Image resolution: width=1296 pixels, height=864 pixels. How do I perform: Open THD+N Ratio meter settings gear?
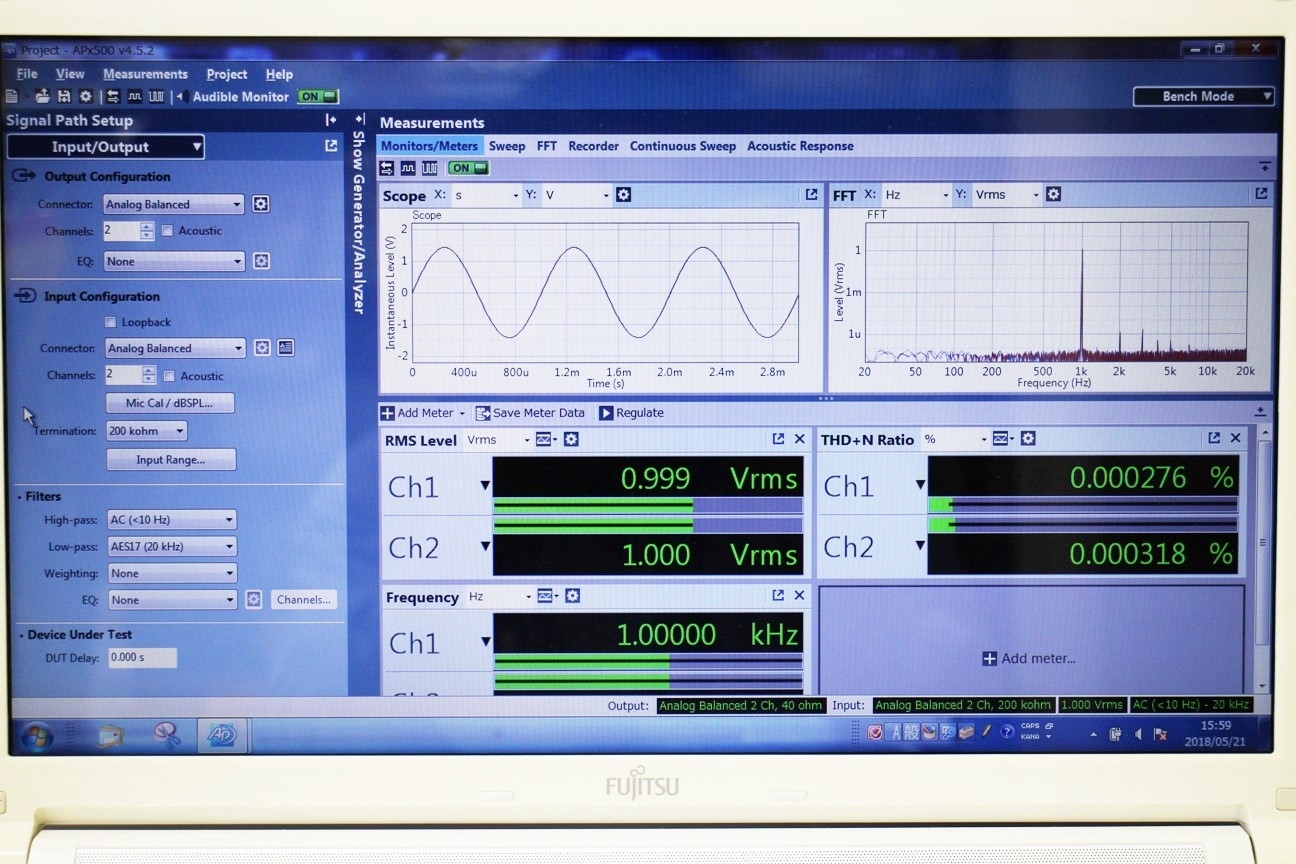click(x=1028, y=438)
